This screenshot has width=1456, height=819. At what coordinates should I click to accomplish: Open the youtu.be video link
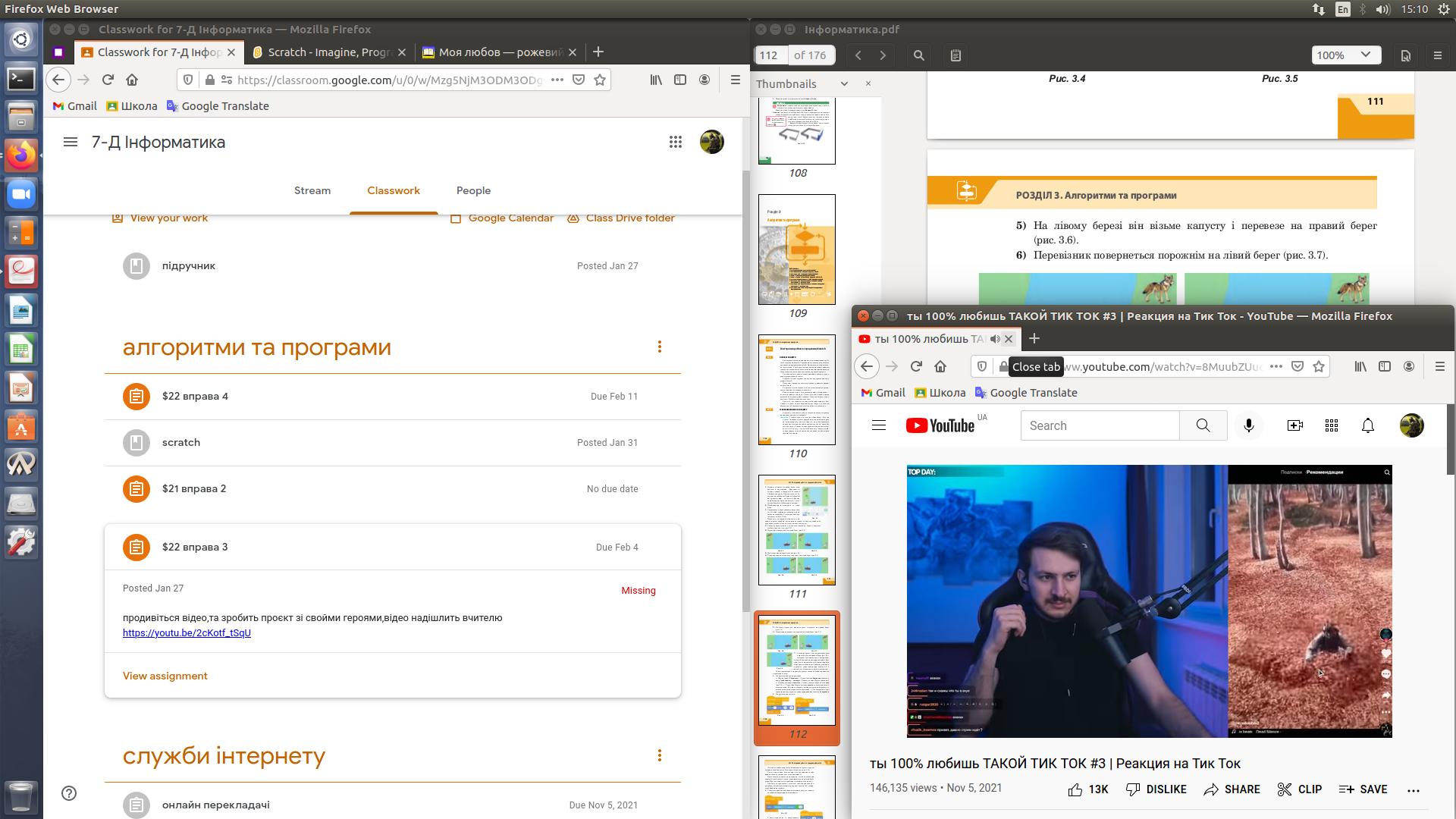click(187, 633)
